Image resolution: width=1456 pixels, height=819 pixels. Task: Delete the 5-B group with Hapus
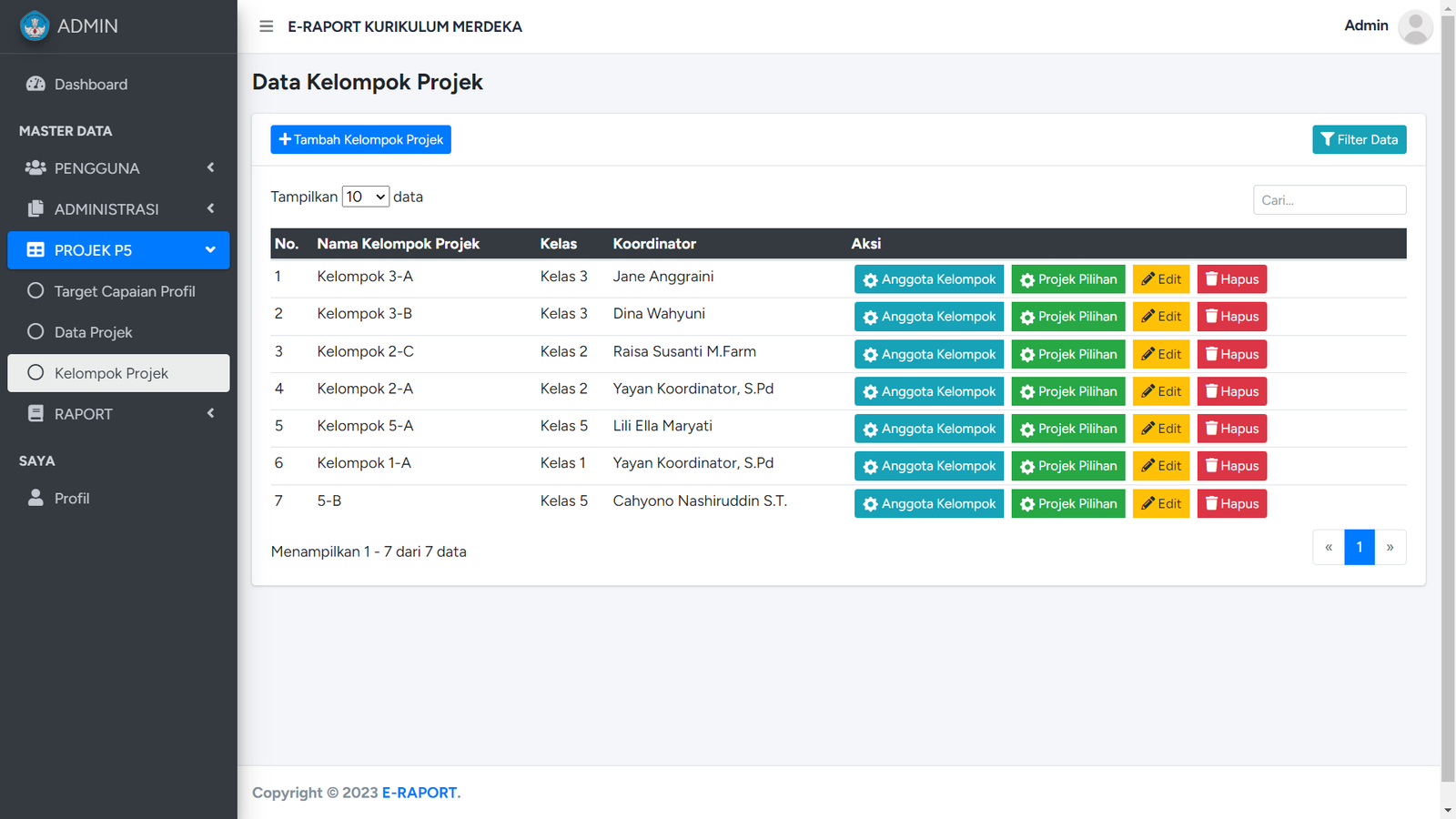pos(1231,503)
